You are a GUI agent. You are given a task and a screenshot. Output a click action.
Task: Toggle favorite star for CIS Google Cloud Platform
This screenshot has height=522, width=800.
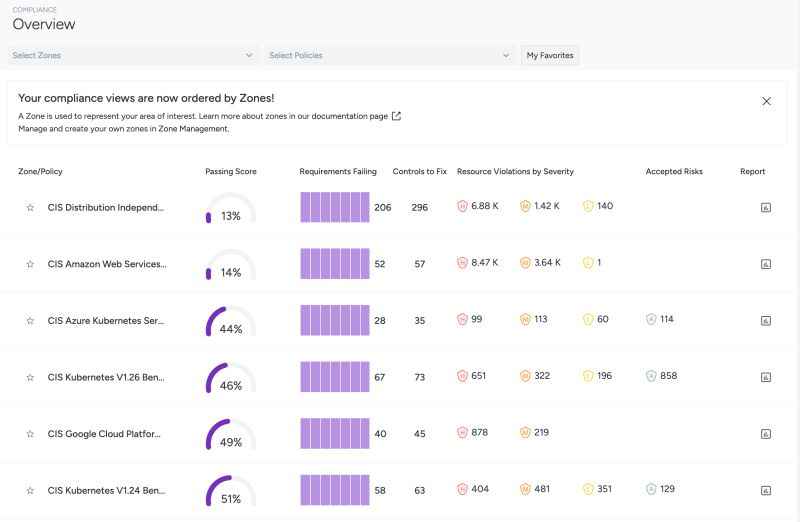coord(30,434)
